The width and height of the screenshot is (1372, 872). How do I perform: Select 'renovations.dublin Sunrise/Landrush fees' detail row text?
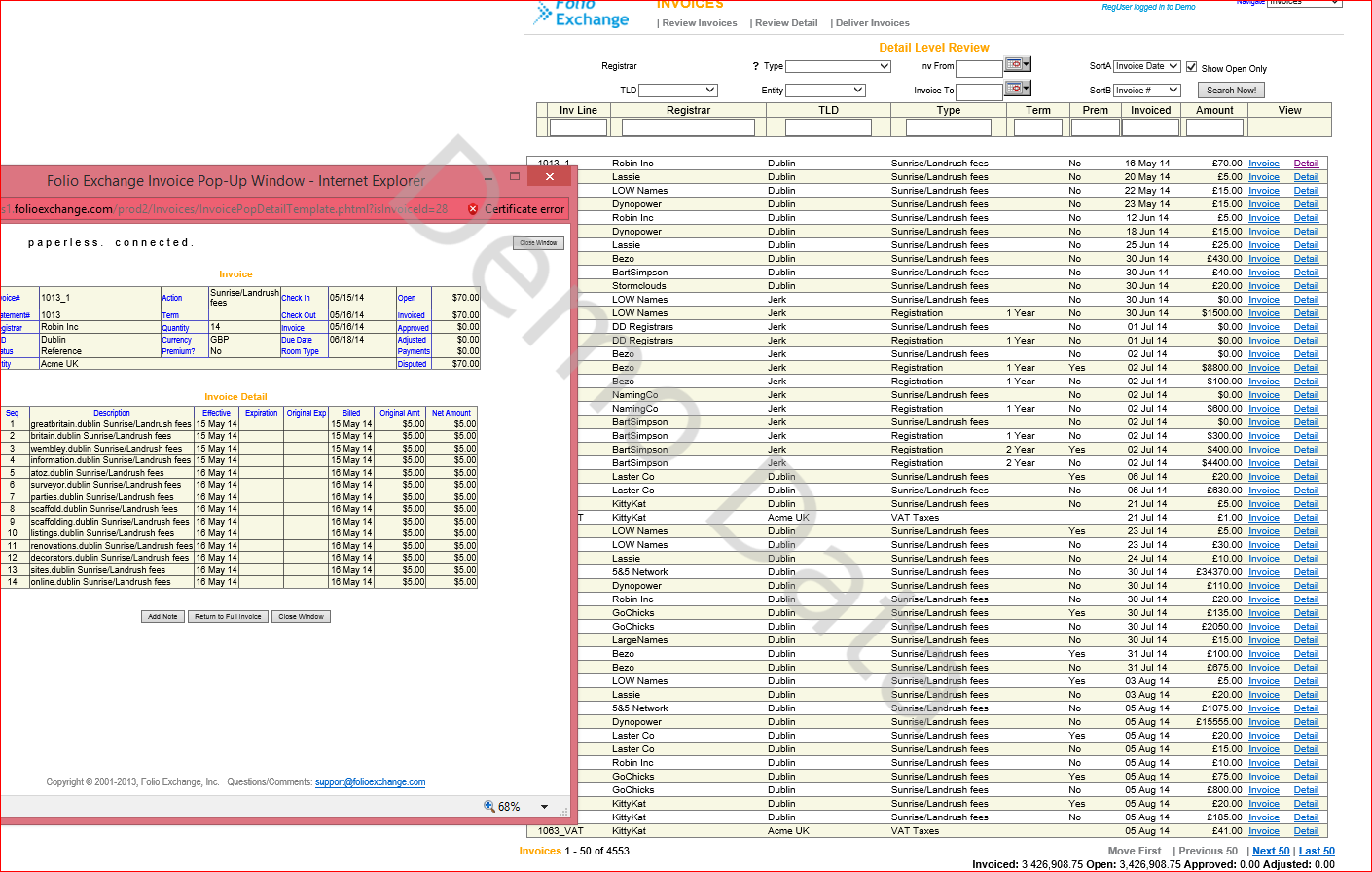click(112, 546)
